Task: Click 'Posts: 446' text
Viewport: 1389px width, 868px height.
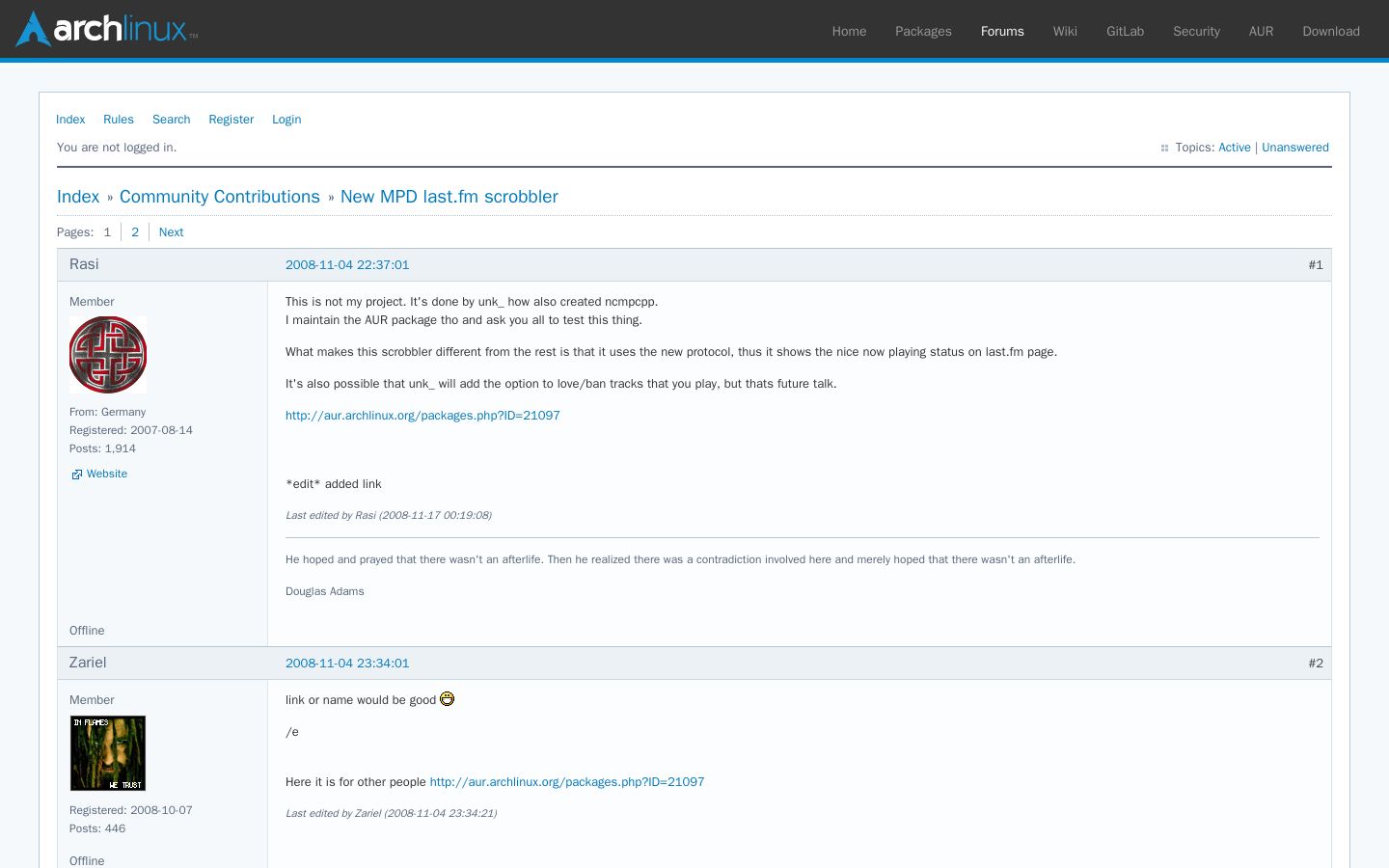Action: click(97, 828)
